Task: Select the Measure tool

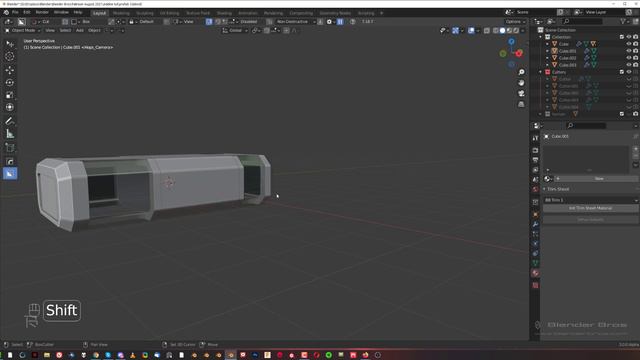Action: pyautogui.click(x=10, y=134)
